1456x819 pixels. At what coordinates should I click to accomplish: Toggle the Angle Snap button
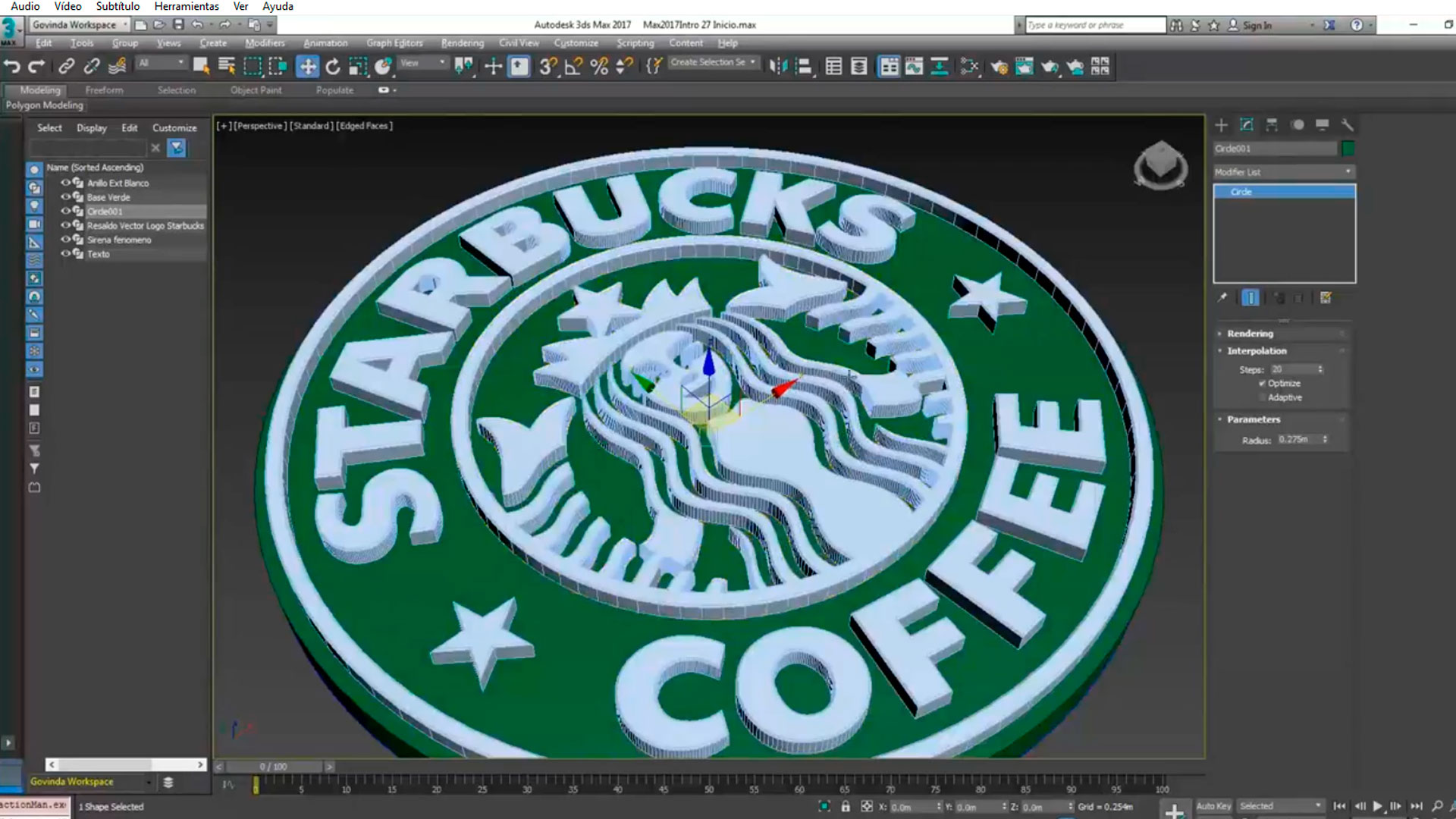pos(573,67)
